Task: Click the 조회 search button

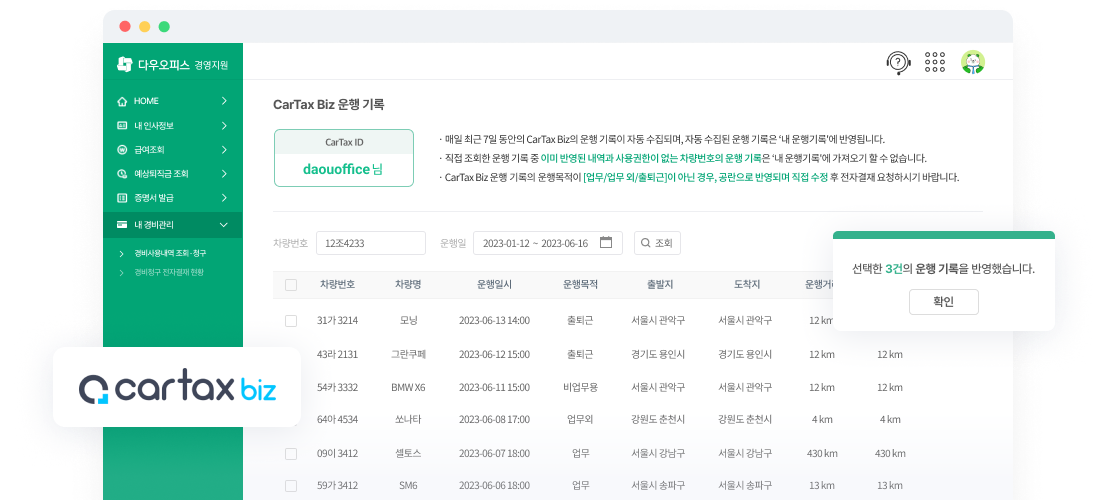Action: 657,243
